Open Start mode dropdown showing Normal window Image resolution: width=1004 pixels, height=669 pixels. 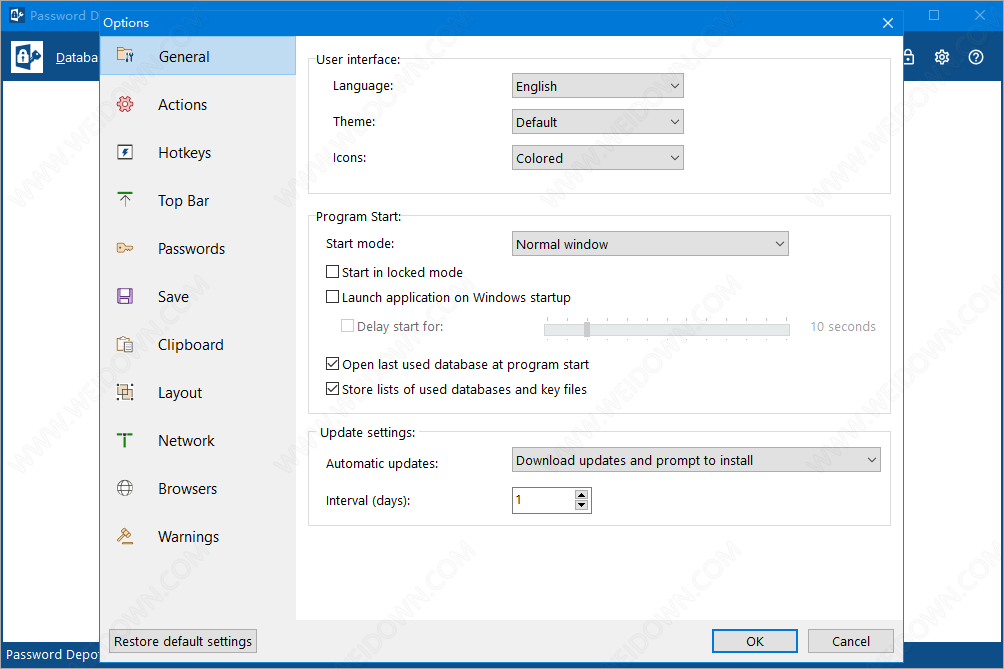point(650,244)
